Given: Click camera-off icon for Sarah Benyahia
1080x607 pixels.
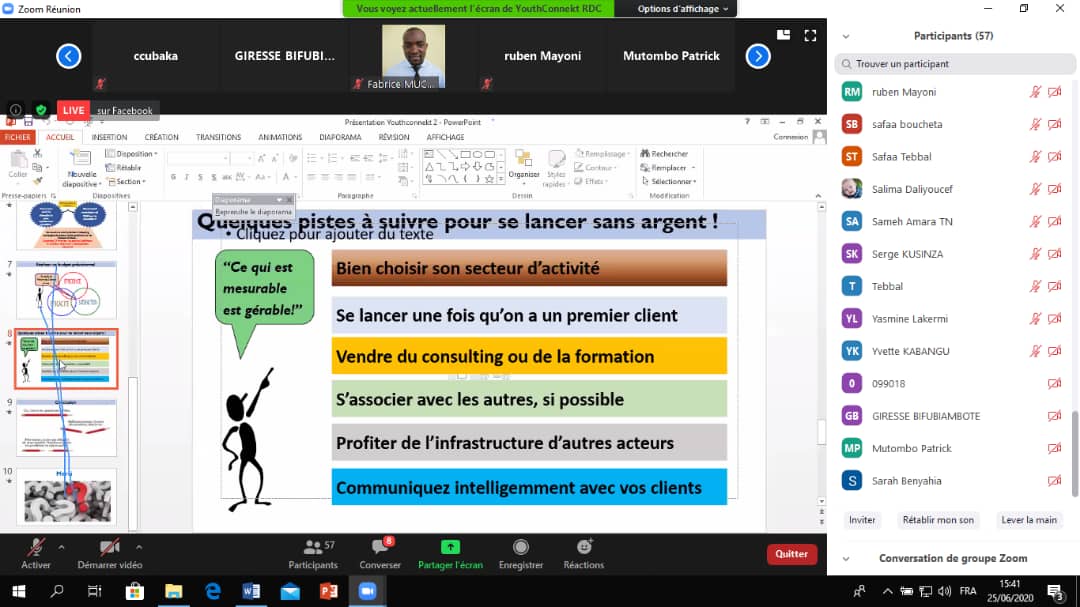Looking at the screenshot, I should coord(1055,480).
